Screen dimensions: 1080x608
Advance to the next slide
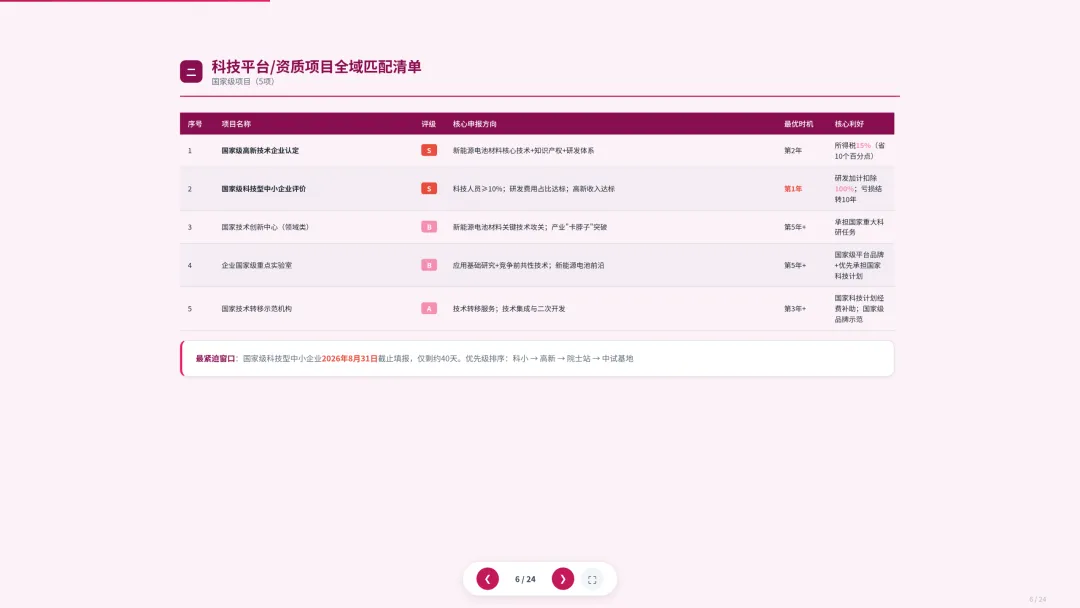tap(563, 579)
